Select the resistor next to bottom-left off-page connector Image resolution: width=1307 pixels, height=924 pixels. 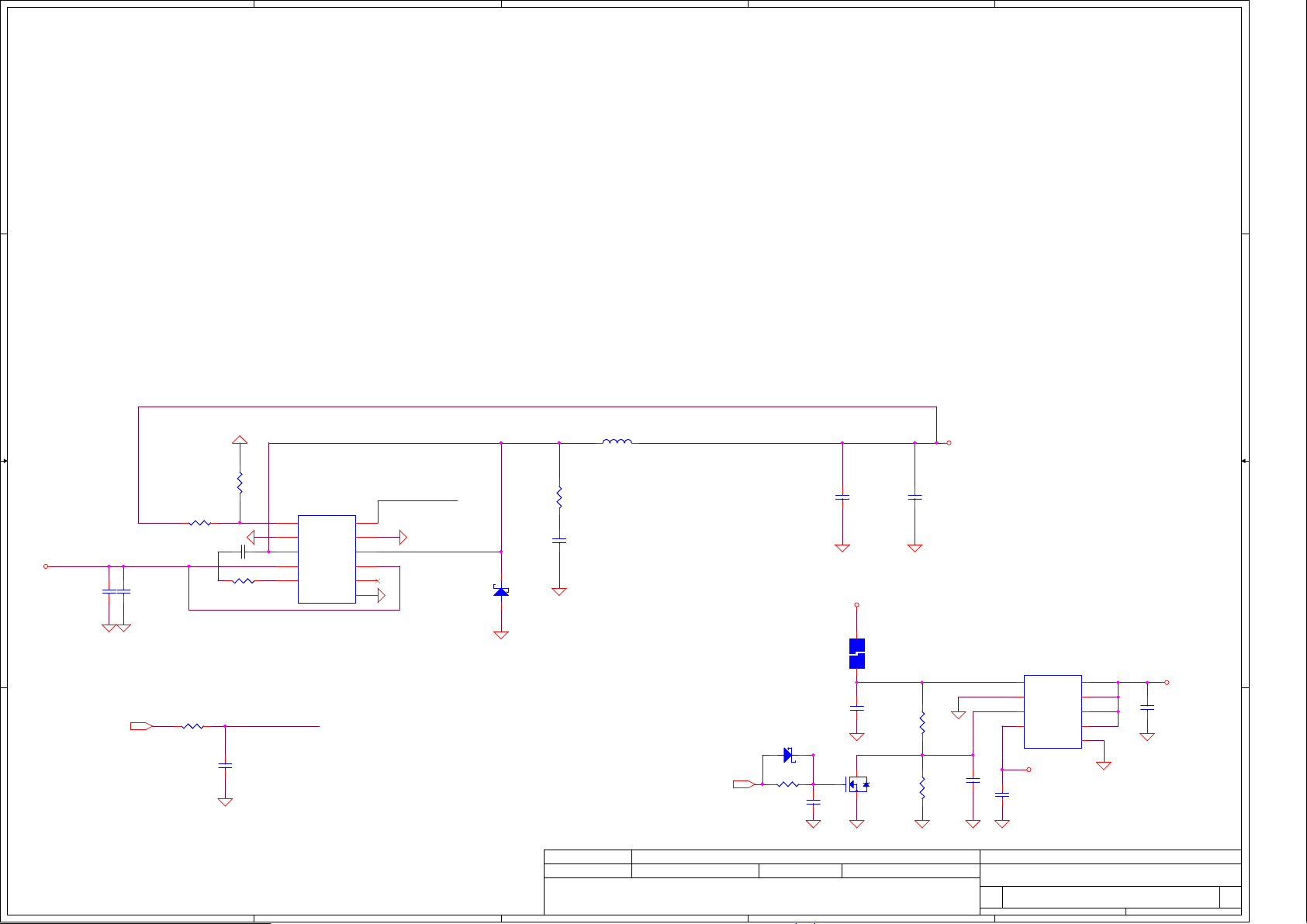[x=192, y=726]
